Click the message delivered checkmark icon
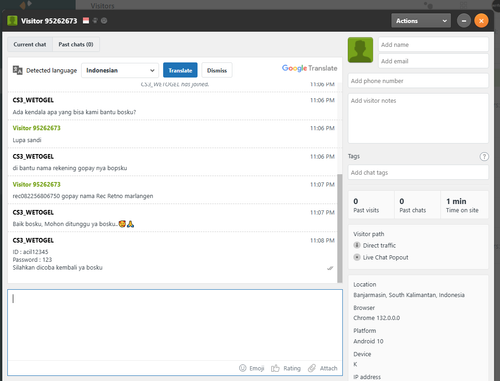The height and width of the screenshot is (381, 500). coord(330,268)
